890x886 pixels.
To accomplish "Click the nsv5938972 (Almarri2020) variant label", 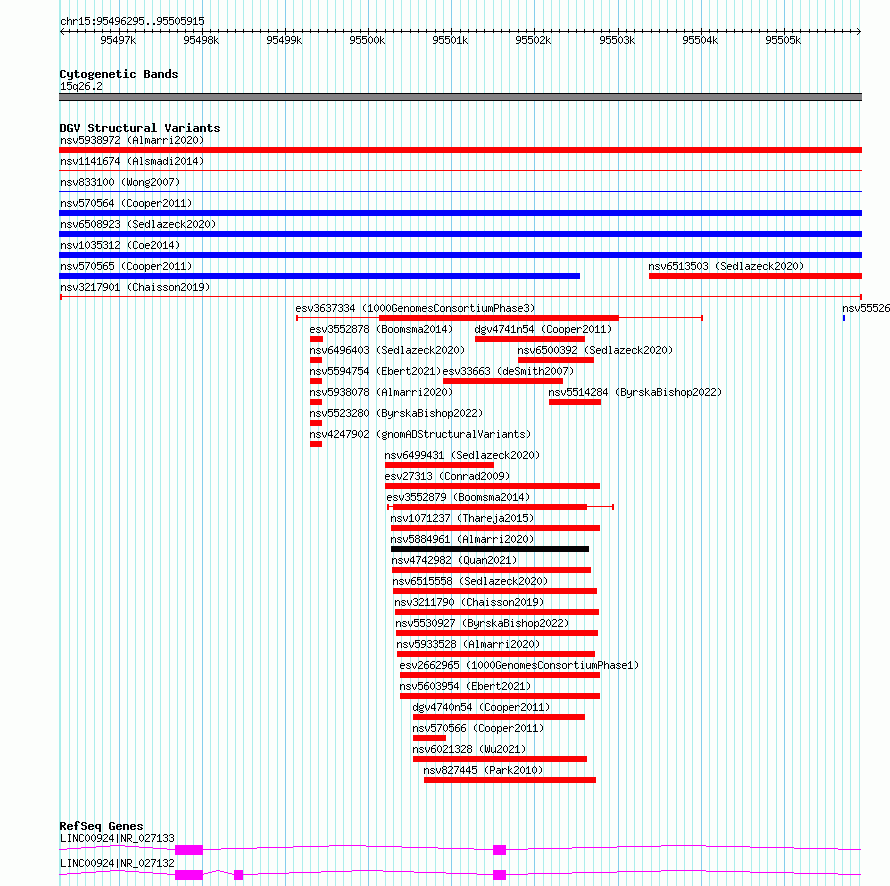I will click(132, 140).
